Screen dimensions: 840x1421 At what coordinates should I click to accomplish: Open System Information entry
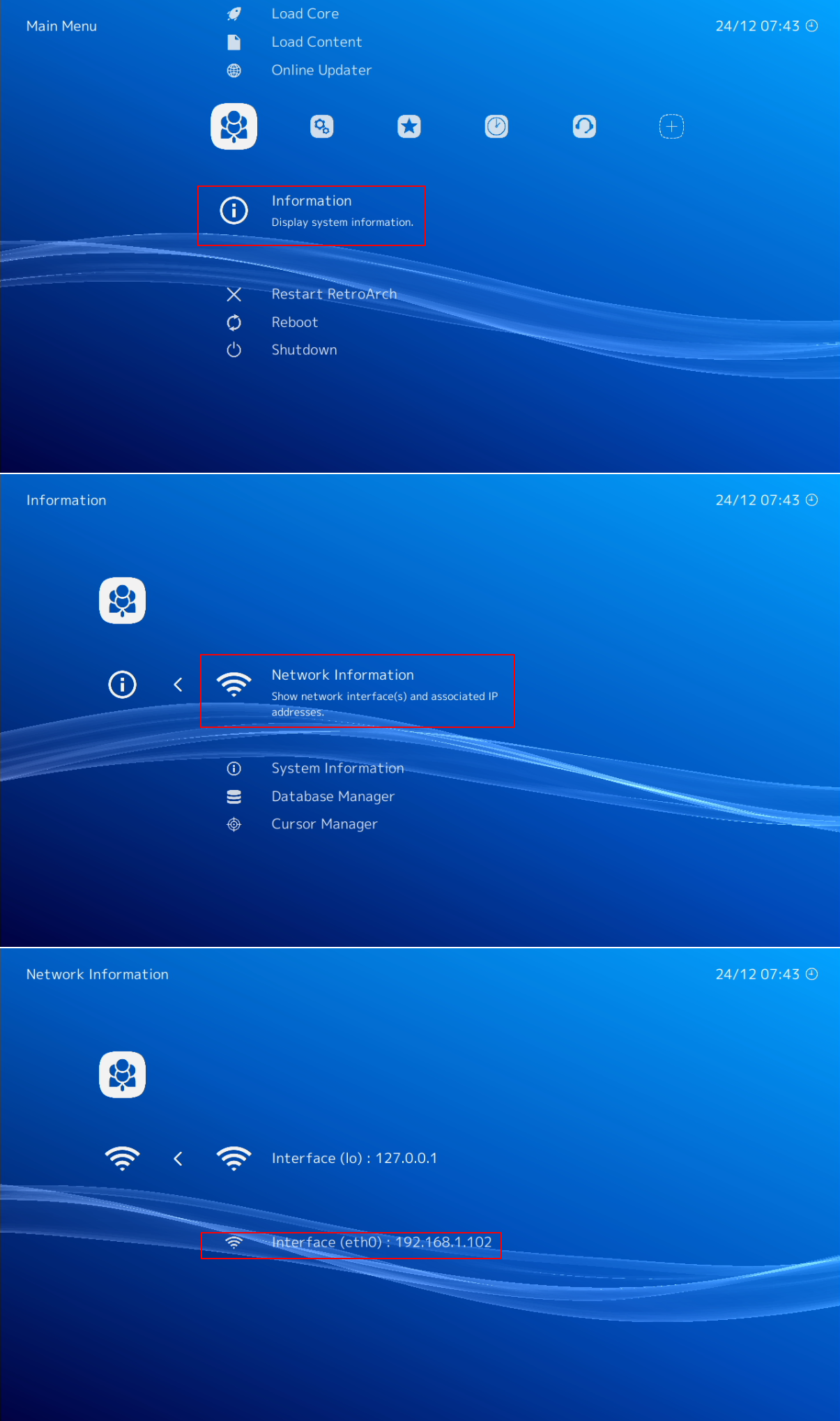click(337, 768)
